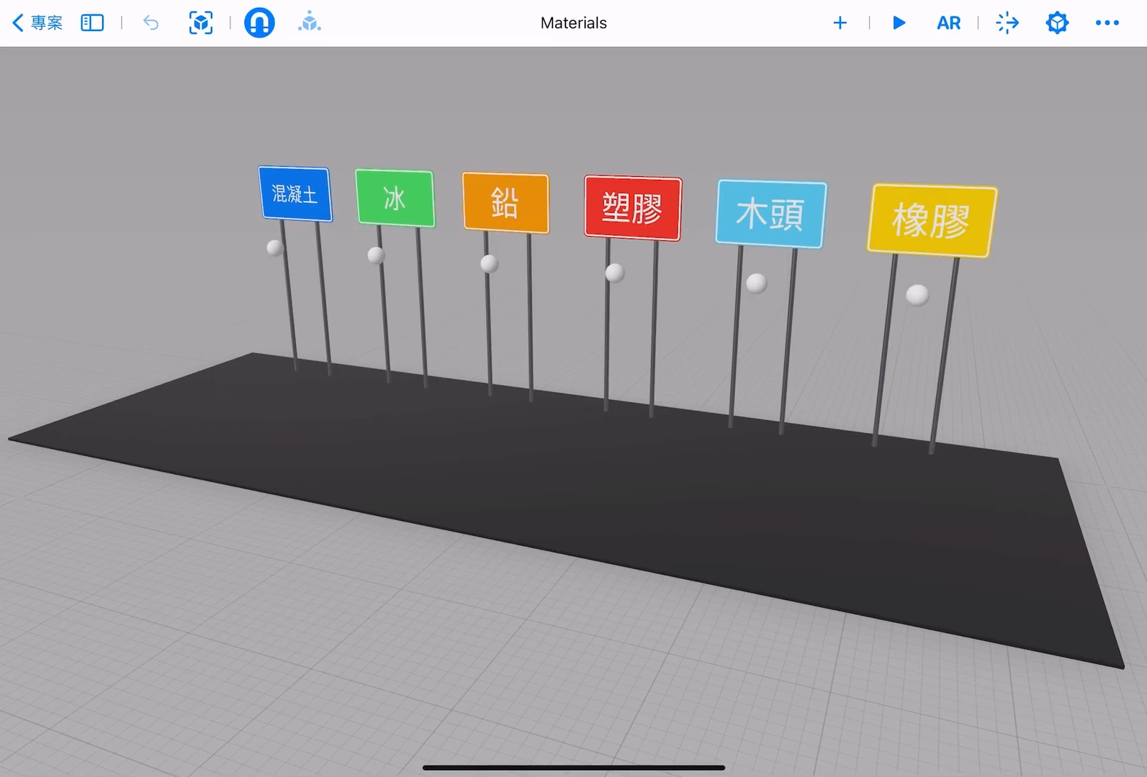This screenshot has height=777, width=1147.
Task: Select the ball under 冰 sign
Action: [376, 255]
